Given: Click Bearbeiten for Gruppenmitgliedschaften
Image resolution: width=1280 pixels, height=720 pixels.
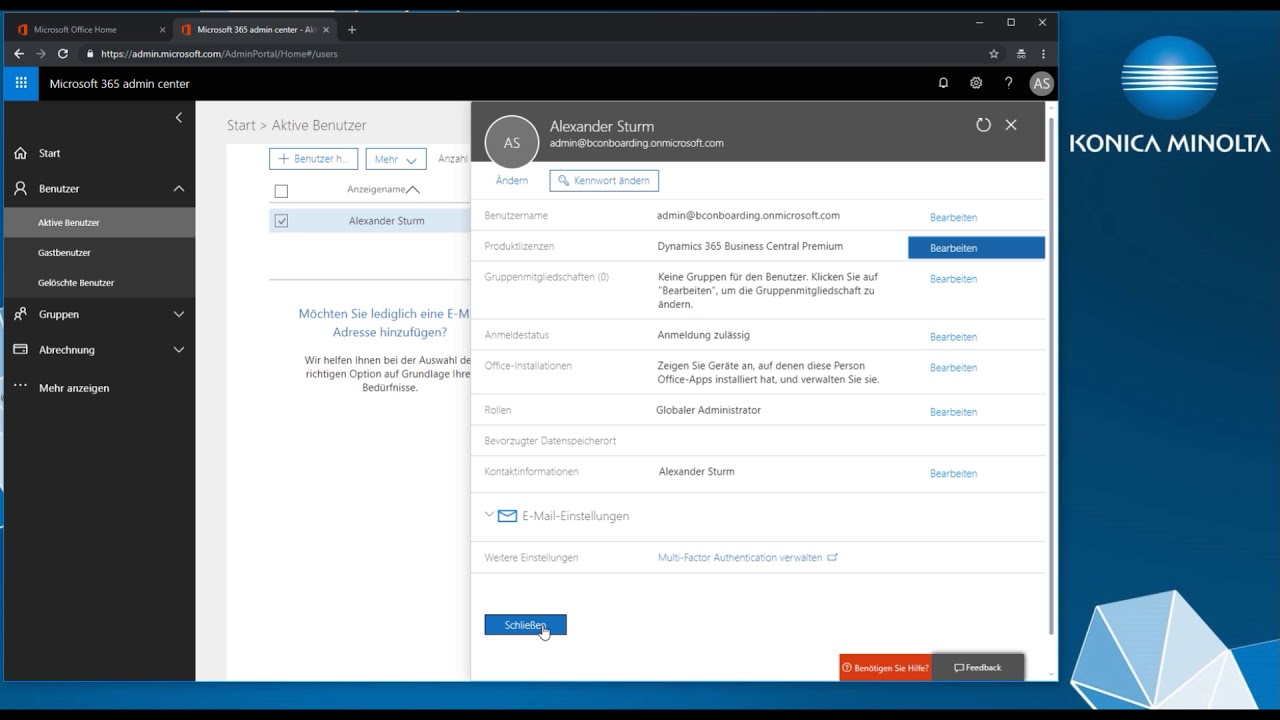Looking at the screenshot, I should click(953, 279).
